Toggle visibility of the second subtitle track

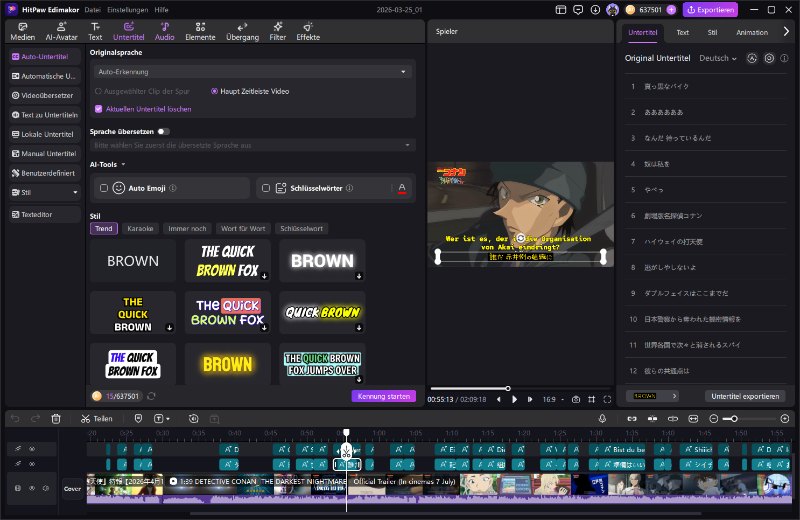[x=32, y=464]
